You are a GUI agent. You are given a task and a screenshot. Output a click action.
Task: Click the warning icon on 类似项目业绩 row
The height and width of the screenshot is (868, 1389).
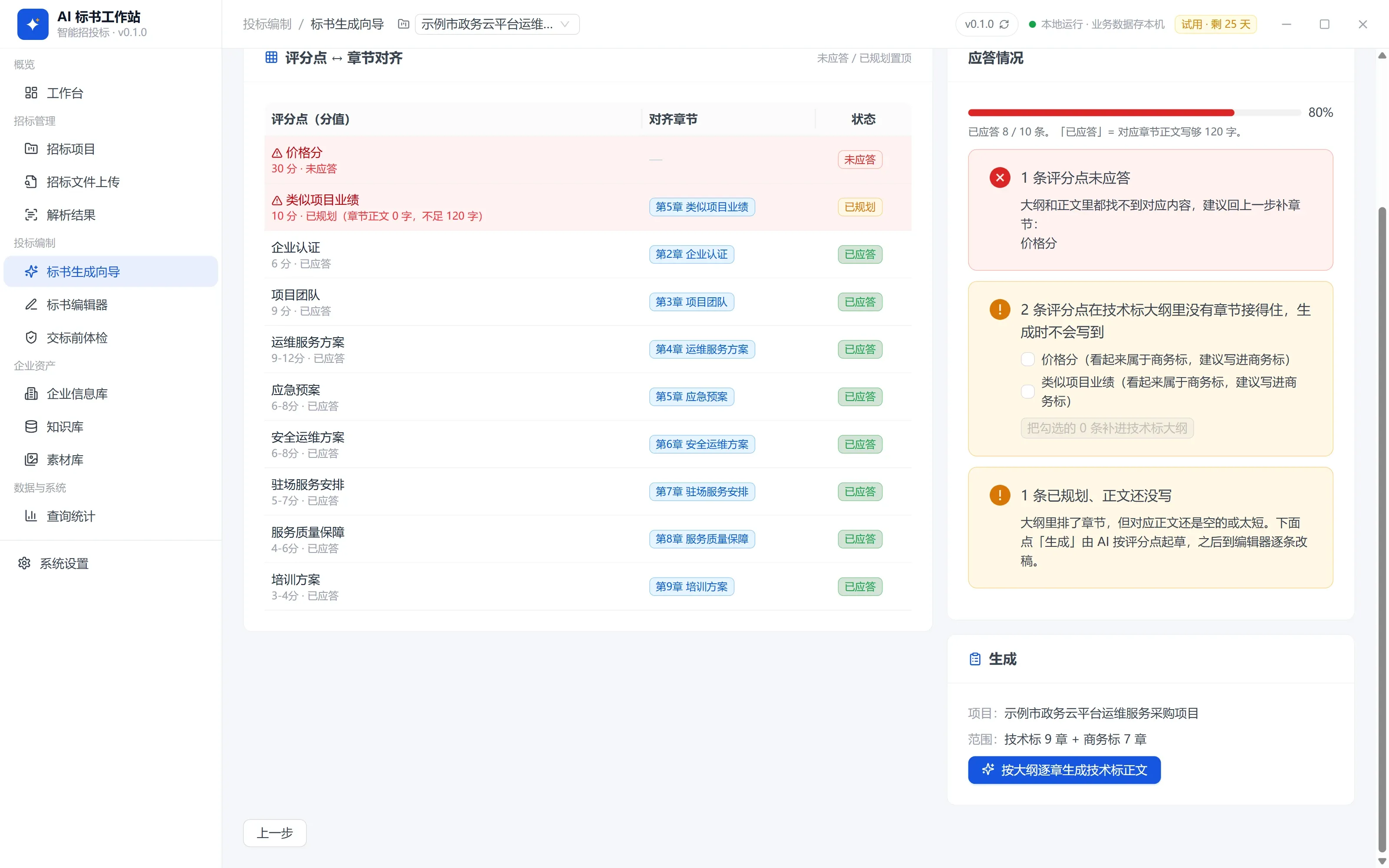(276, 201)
